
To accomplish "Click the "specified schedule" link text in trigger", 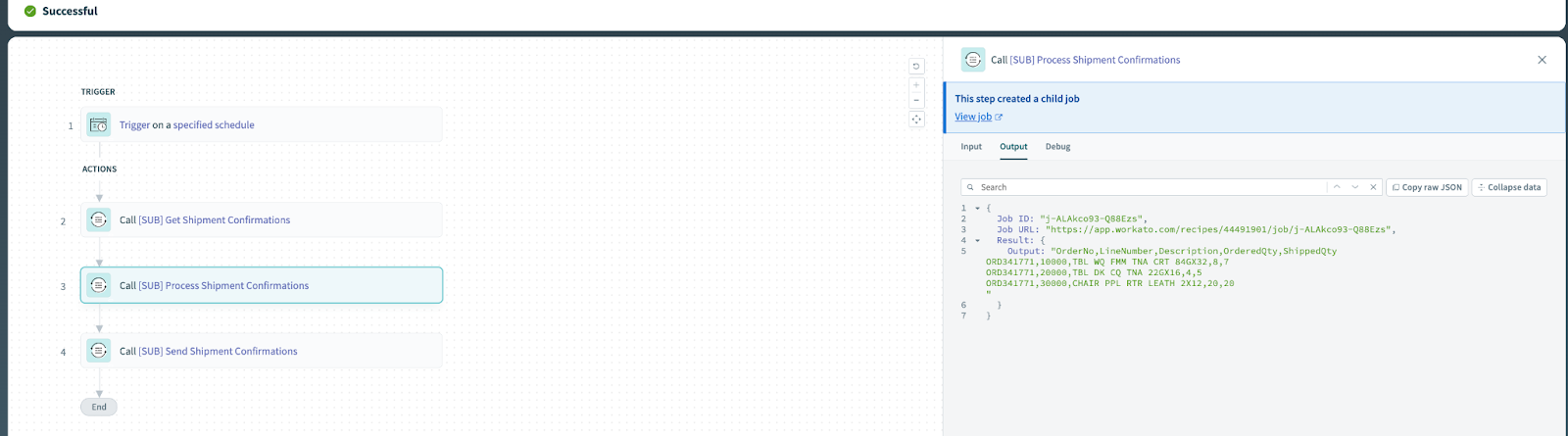I will pyautogui.click(x=214, y=125).
